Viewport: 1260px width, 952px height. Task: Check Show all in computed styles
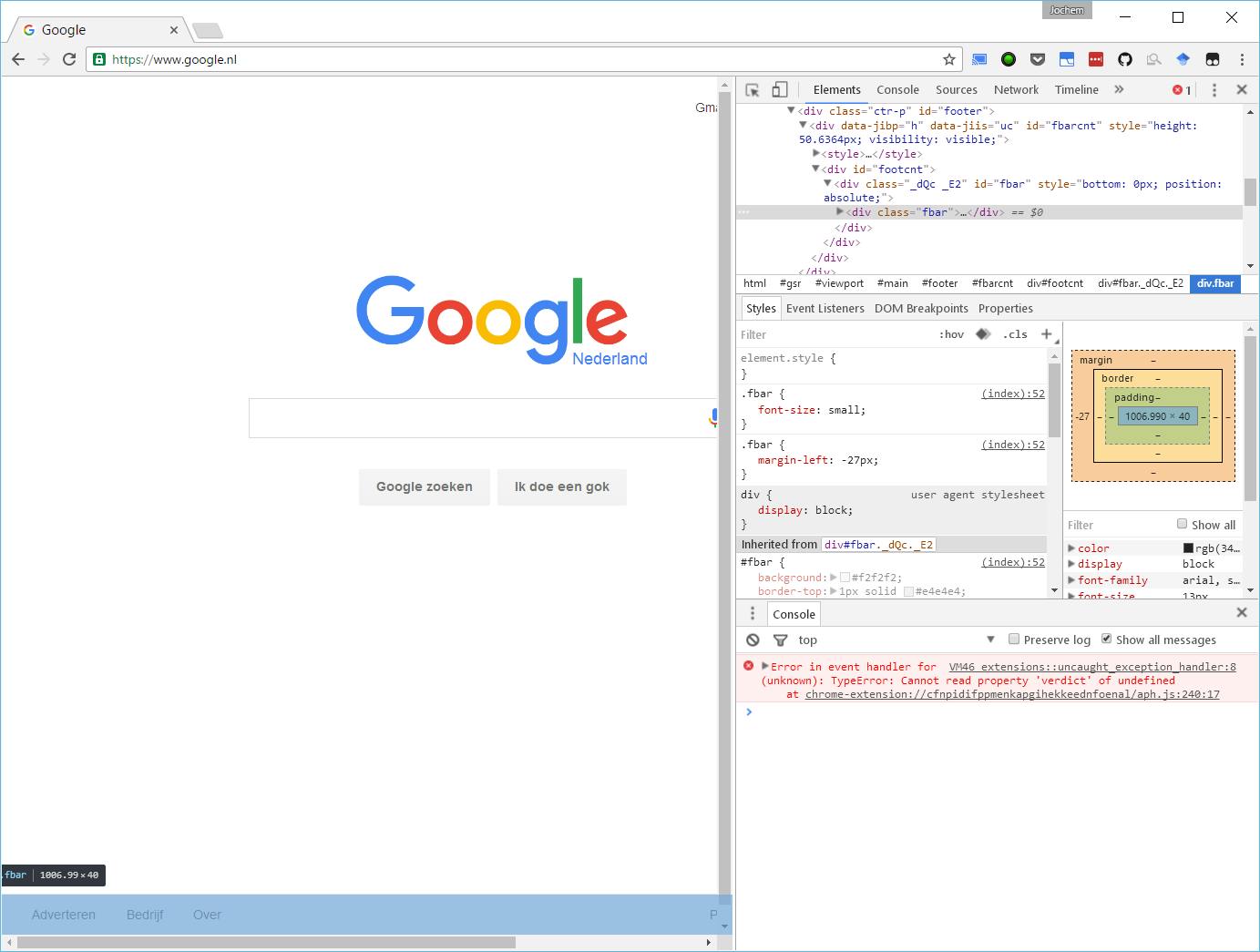pyautogui.click(x=1182, y=524)
